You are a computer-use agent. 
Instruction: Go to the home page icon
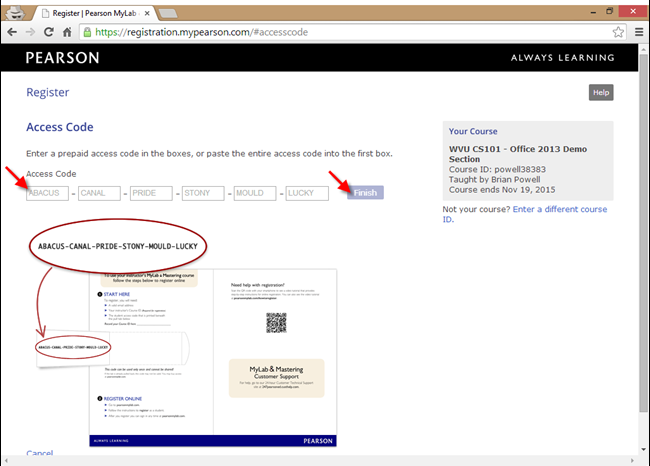(67, 32)
